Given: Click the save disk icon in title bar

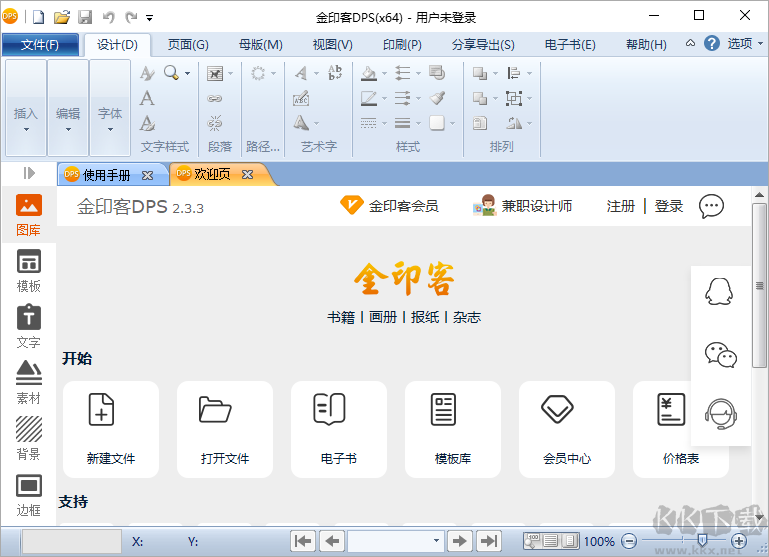Looking at the screenshot, I should [85, 17].
